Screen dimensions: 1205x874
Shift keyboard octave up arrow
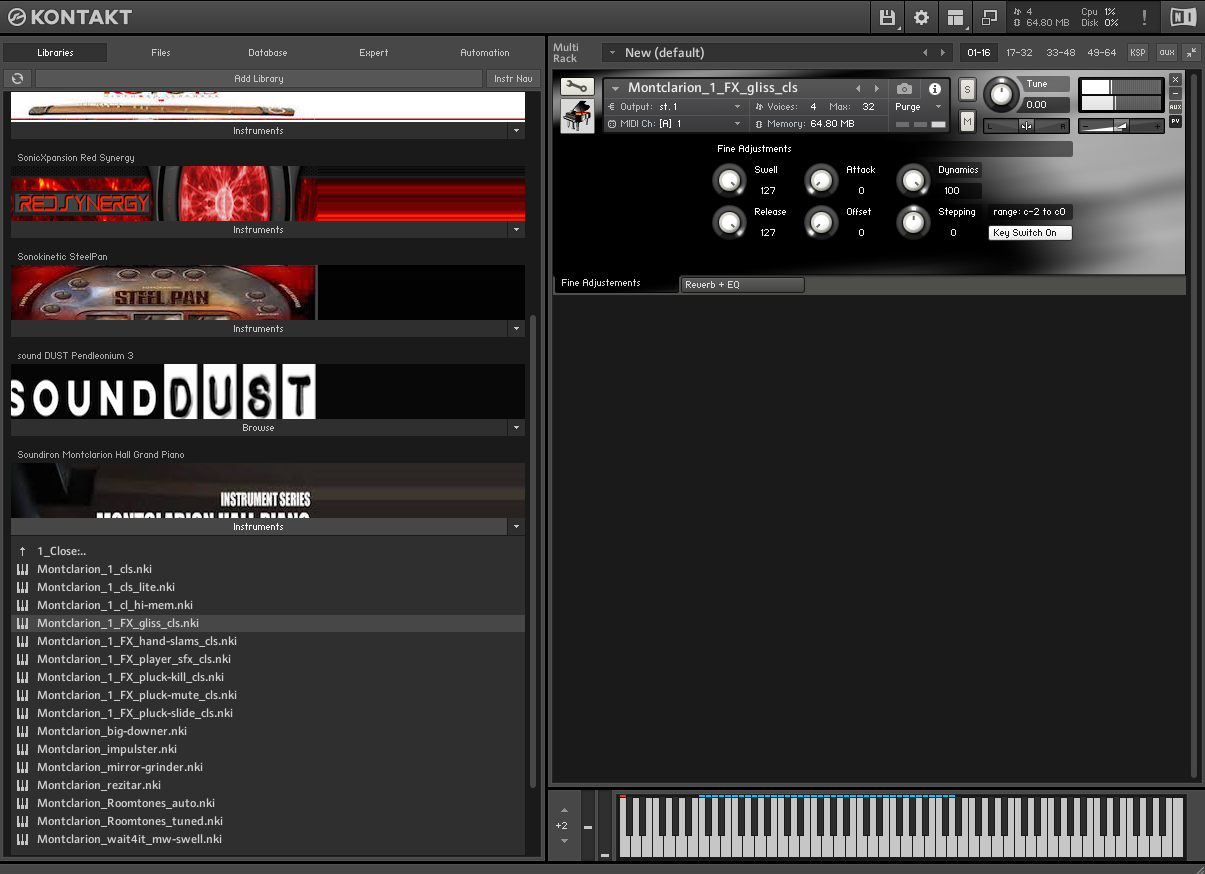coord(564,810)
